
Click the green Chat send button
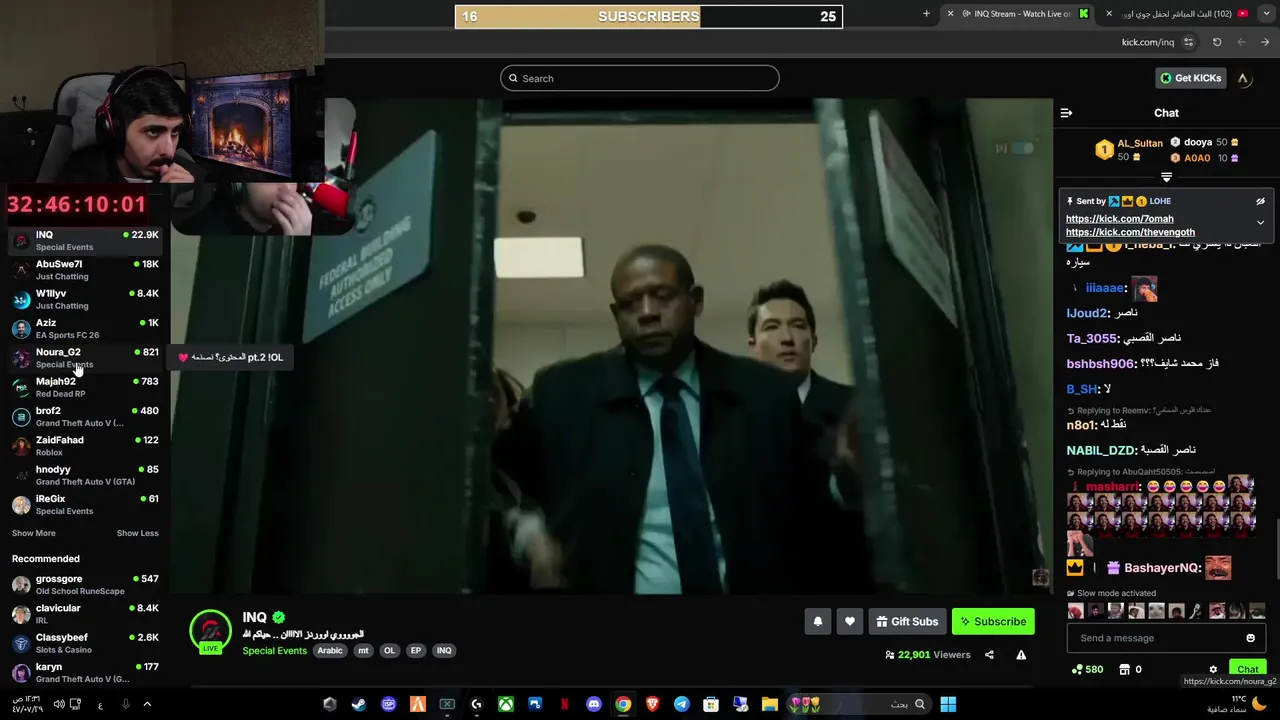[x=1247, y=669]
